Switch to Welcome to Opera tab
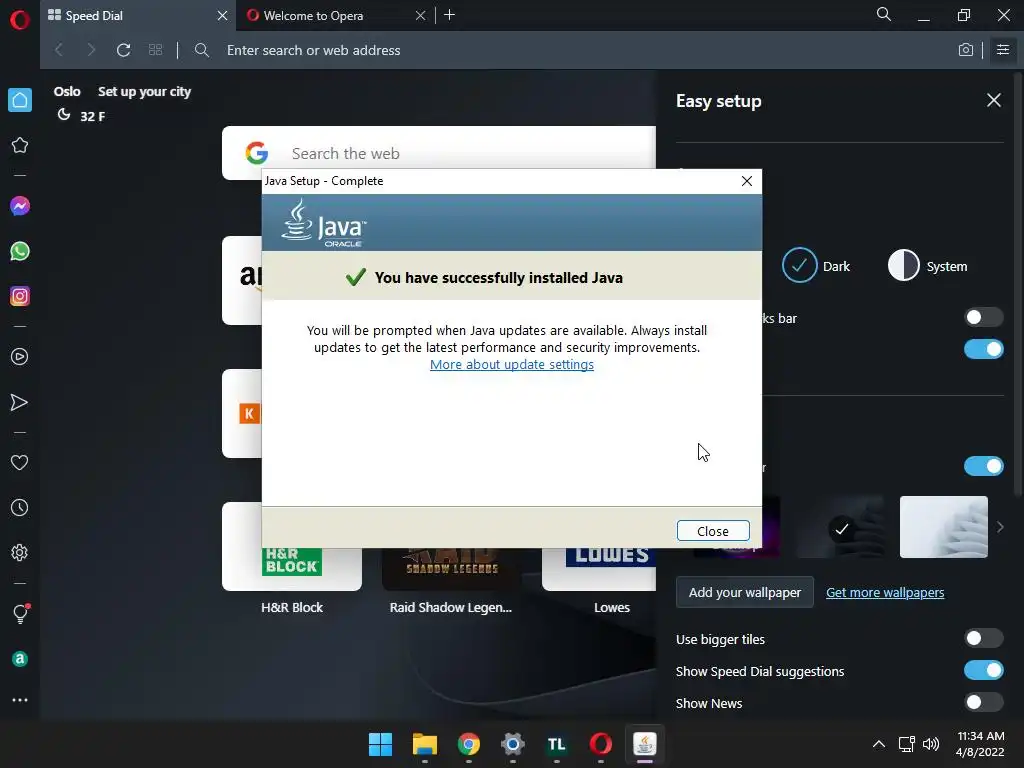Screen dimensions: 1024x768 click(x=327, y=16)
